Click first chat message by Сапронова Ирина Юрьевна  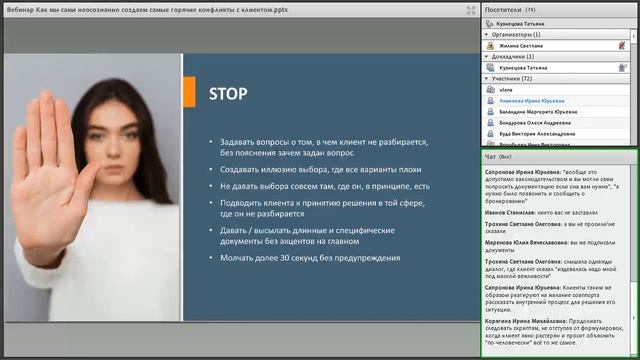552,187
